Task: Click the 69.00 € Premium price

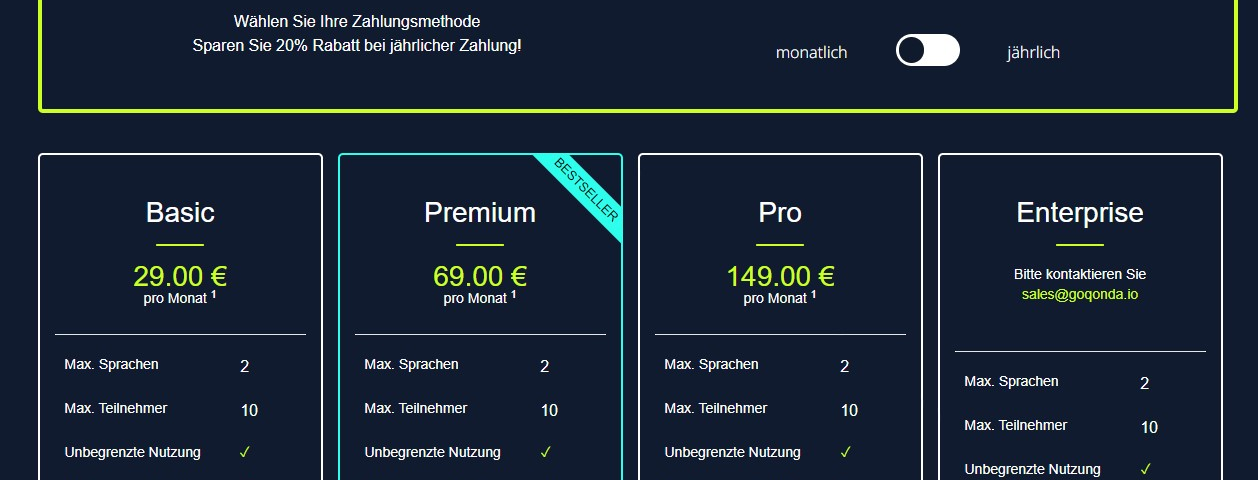Action: pyautogui.click(x=480, y=275)
